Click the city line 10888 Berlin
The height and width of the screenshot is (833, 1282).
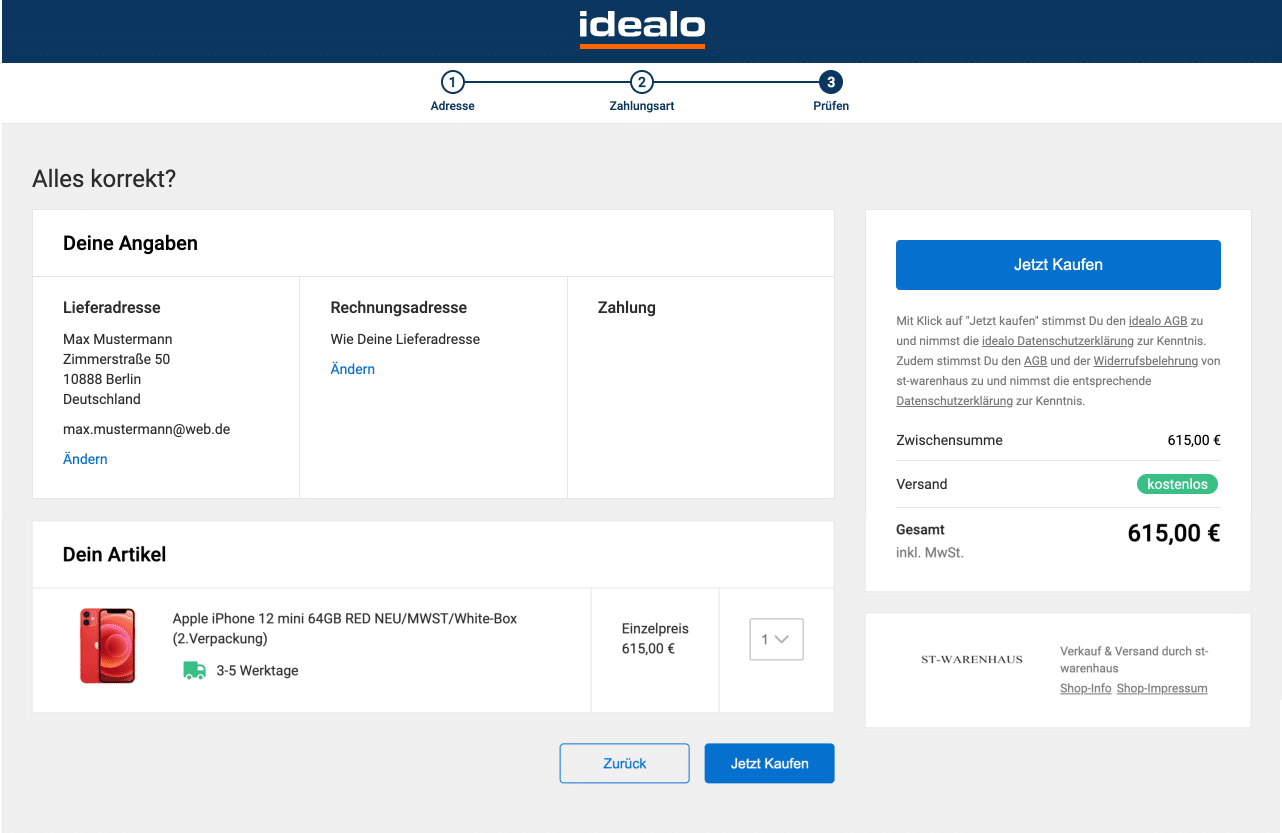point(102,379)
